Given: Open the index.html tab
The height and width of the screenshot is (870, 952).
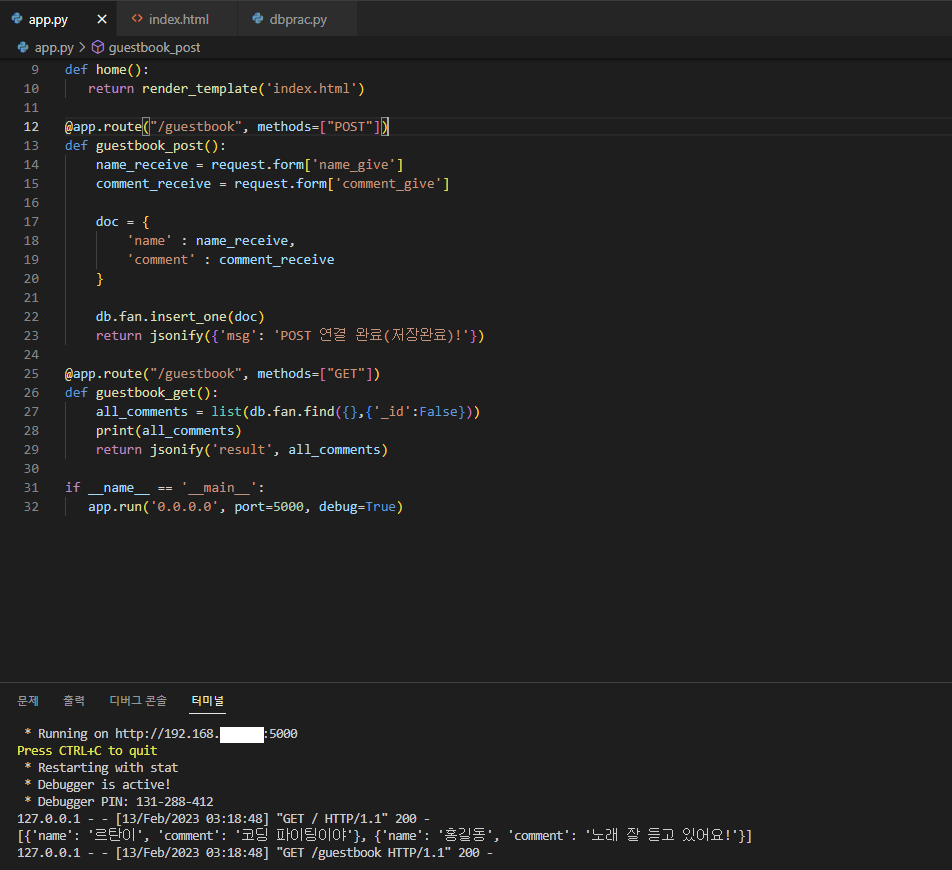Looking at the screenshot, I should (178, 19).
